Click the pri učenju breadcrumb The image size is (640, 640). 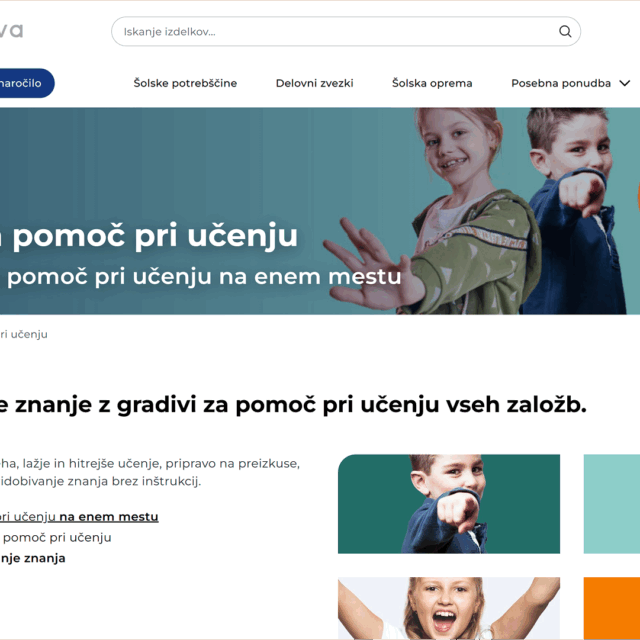pos(24,334)
